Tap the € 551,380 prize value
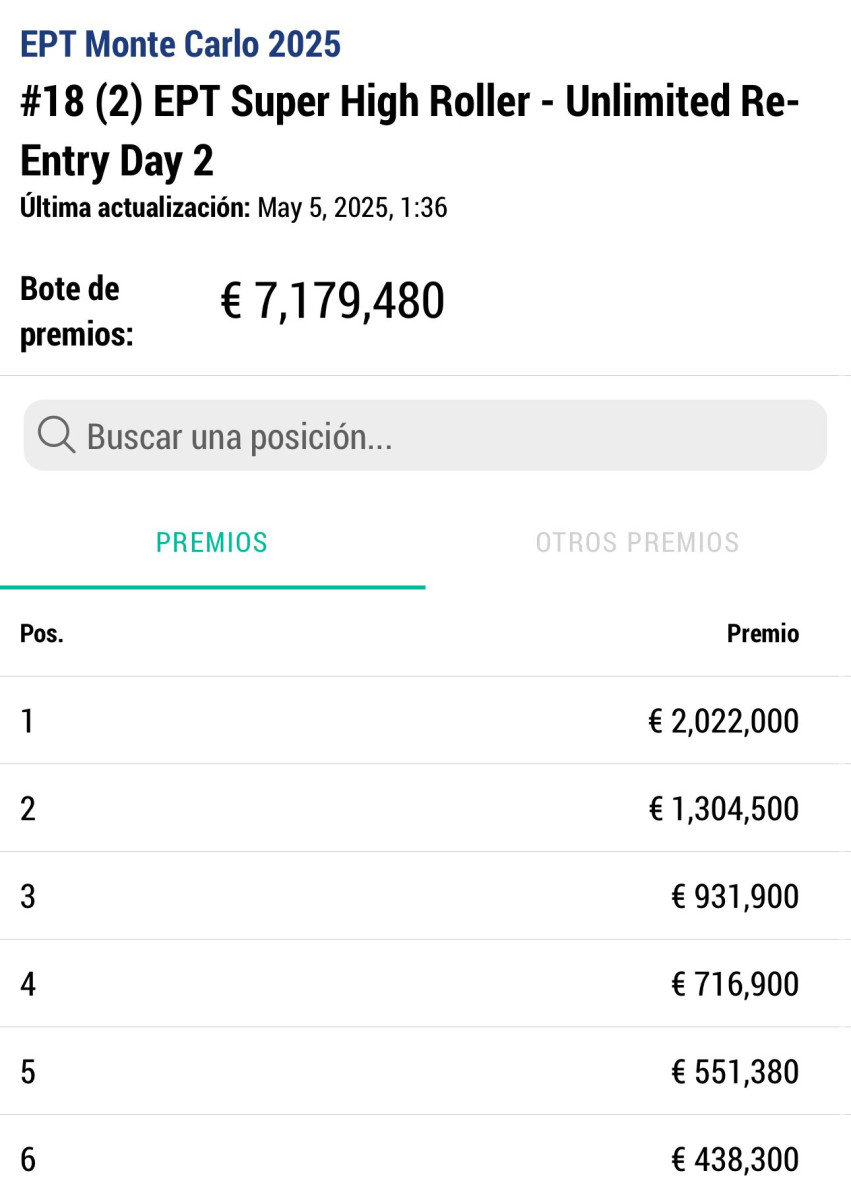 click(735, 1072)
